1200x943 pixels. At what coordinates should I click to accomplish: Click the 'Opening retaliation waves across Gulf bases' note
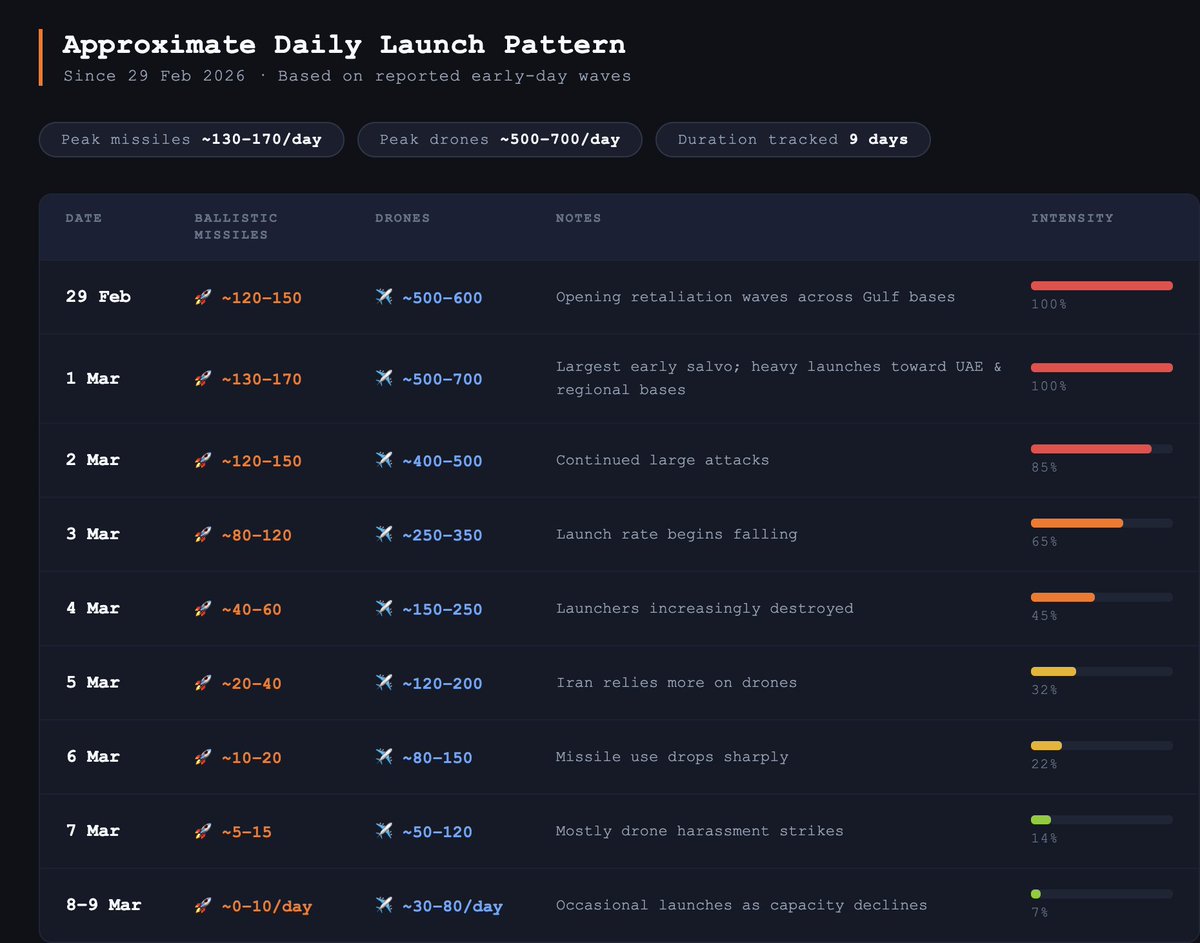(755, 297)
